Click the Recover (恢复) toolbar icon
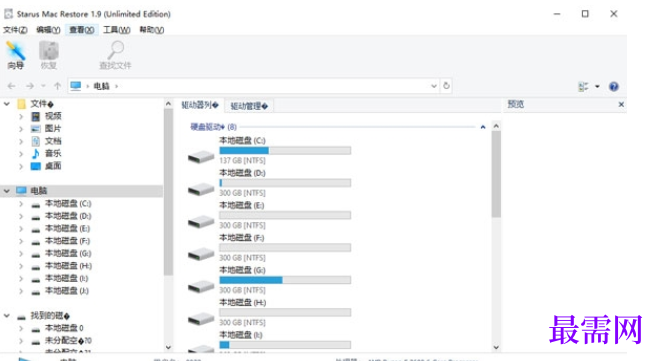This screenshot has height=361, width=661. pos(49,51)
